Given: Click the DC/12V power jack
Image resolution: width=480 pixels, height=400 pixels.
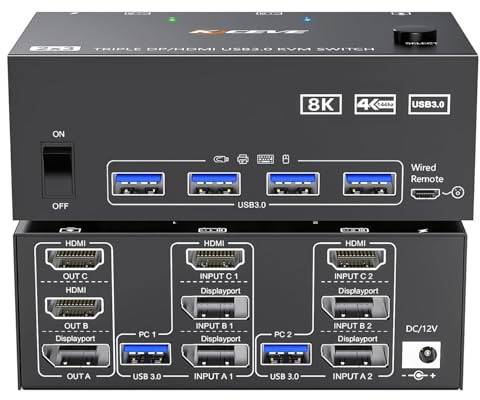Looking at the screenshot, I should pyautogui.click(x=422, y=355).
